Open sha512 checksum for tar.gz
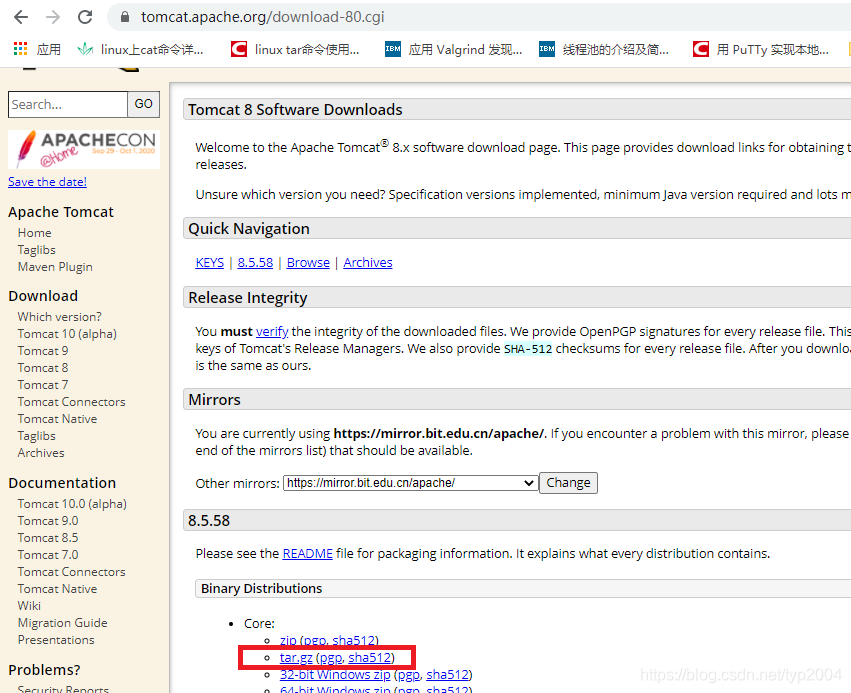Image resolution: width=851 pixels, height=693 pixels. coord(370,658)
